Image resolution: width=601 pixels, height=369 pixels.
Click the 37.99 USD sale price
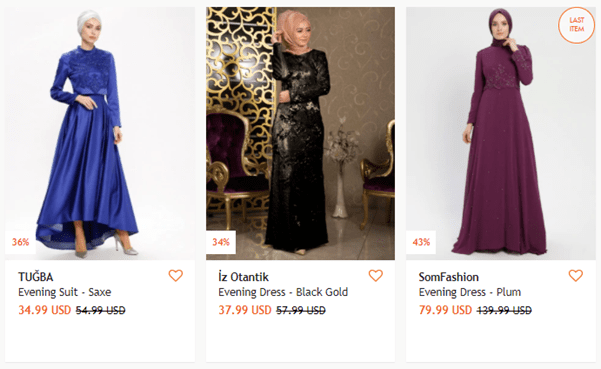(245, 310)
